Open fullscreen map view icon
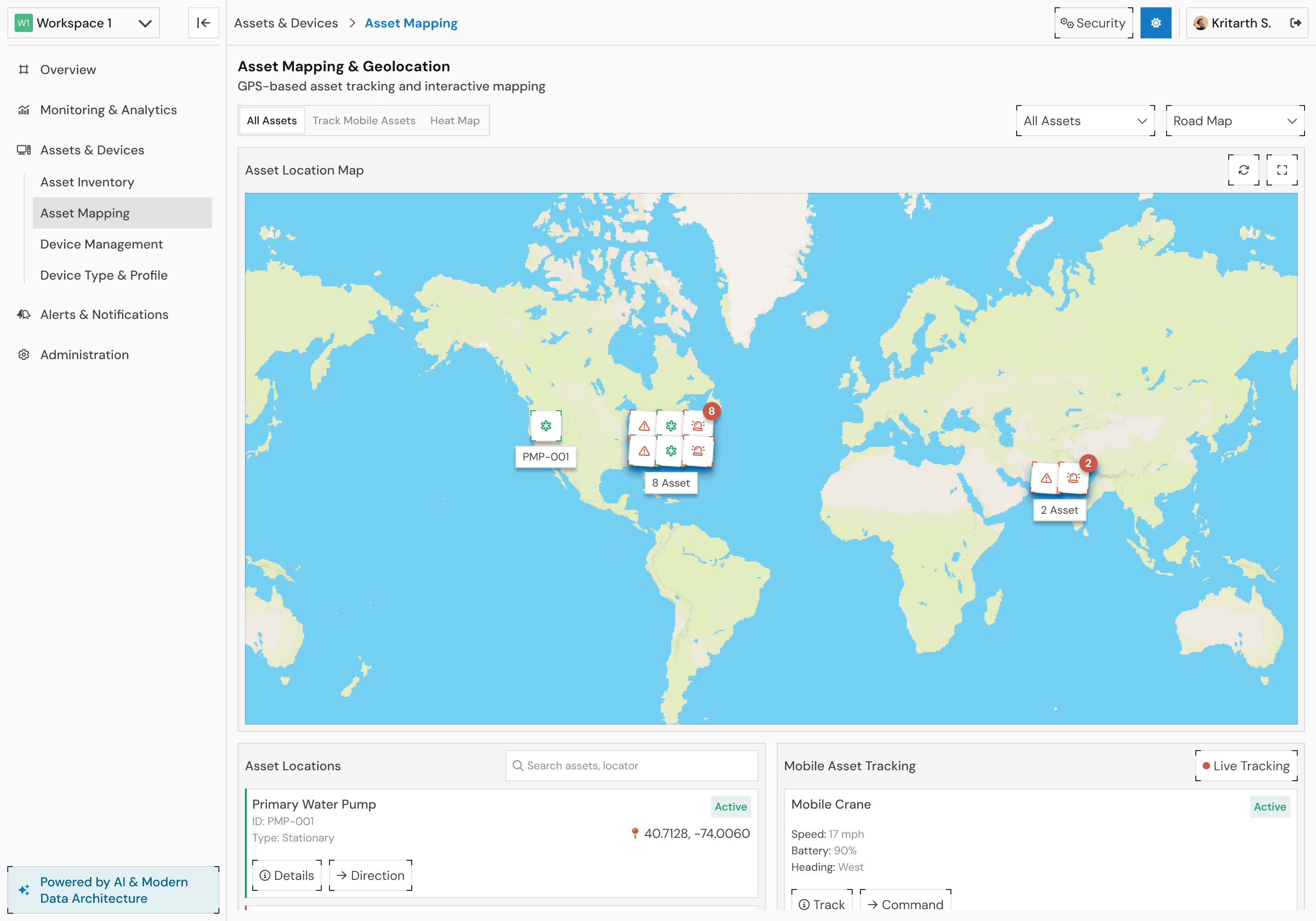This screenshot has width=1316, height=921. [x=1282, y=170]
